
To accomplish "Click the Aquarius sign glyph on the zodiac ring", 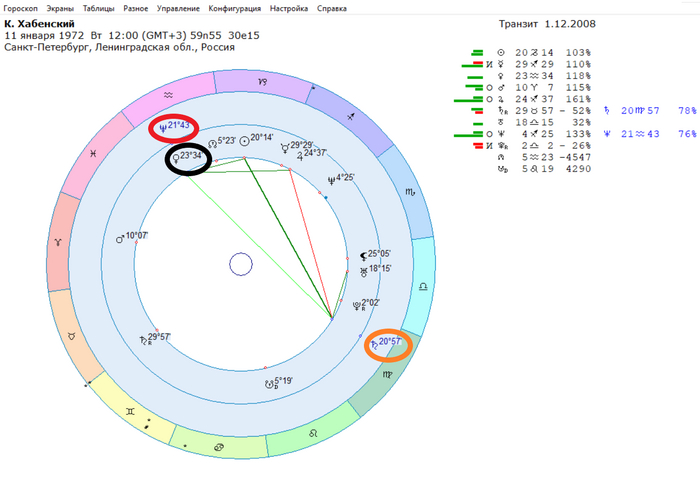I will (168, 95).
